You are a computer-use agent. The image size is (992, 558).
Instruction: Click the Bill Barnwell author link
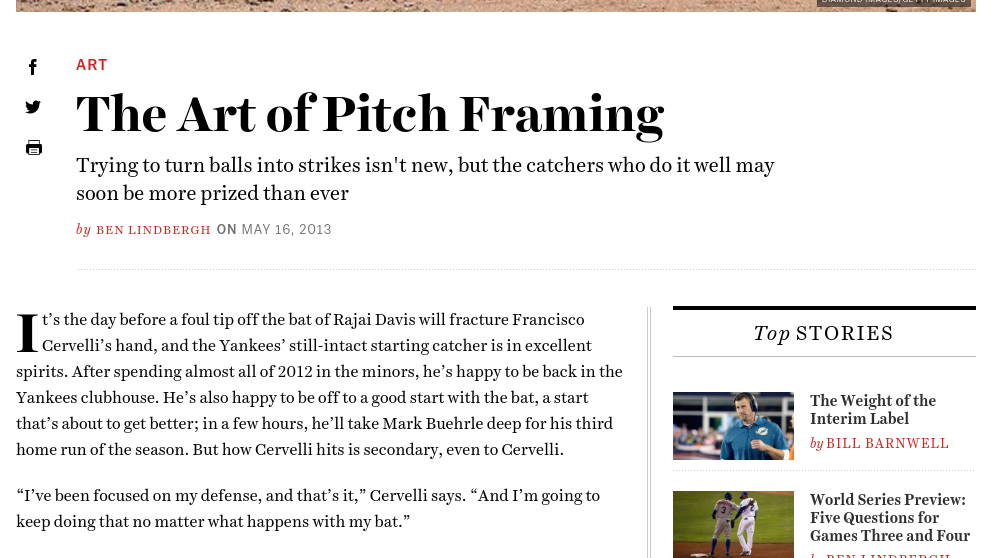point(887,443)
